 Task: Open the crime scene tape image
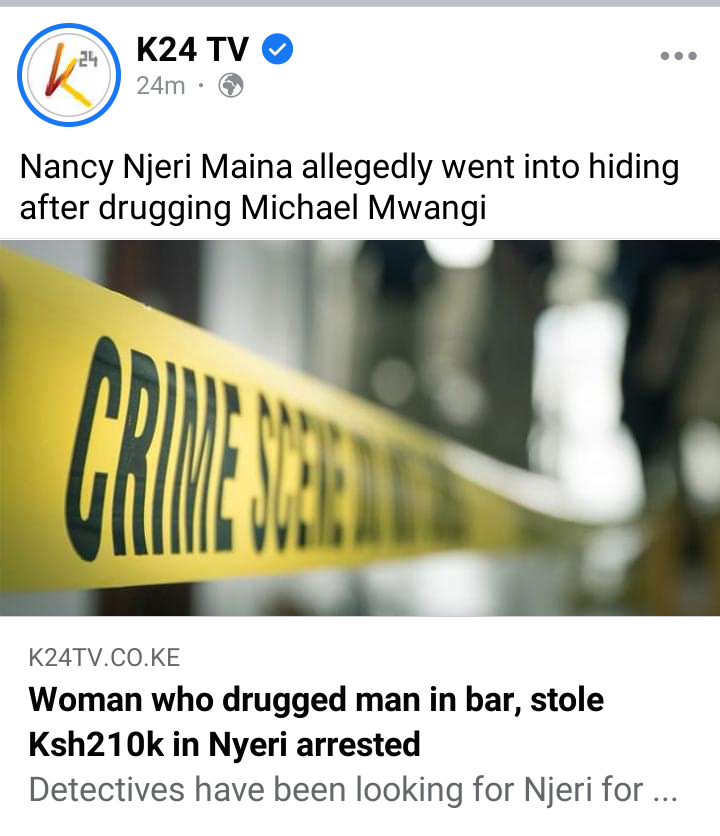[360, 428]
